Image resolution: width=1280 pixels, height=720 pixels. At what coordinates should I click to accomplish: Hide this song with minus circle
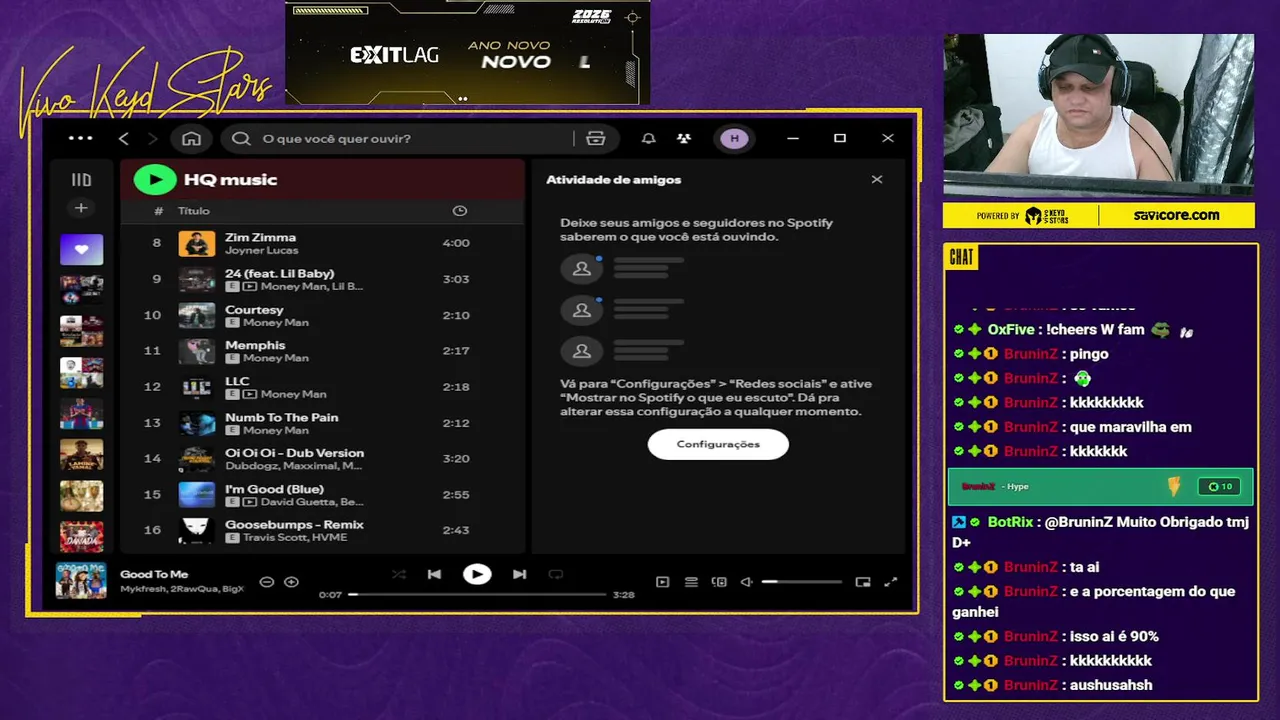[266, 581]
